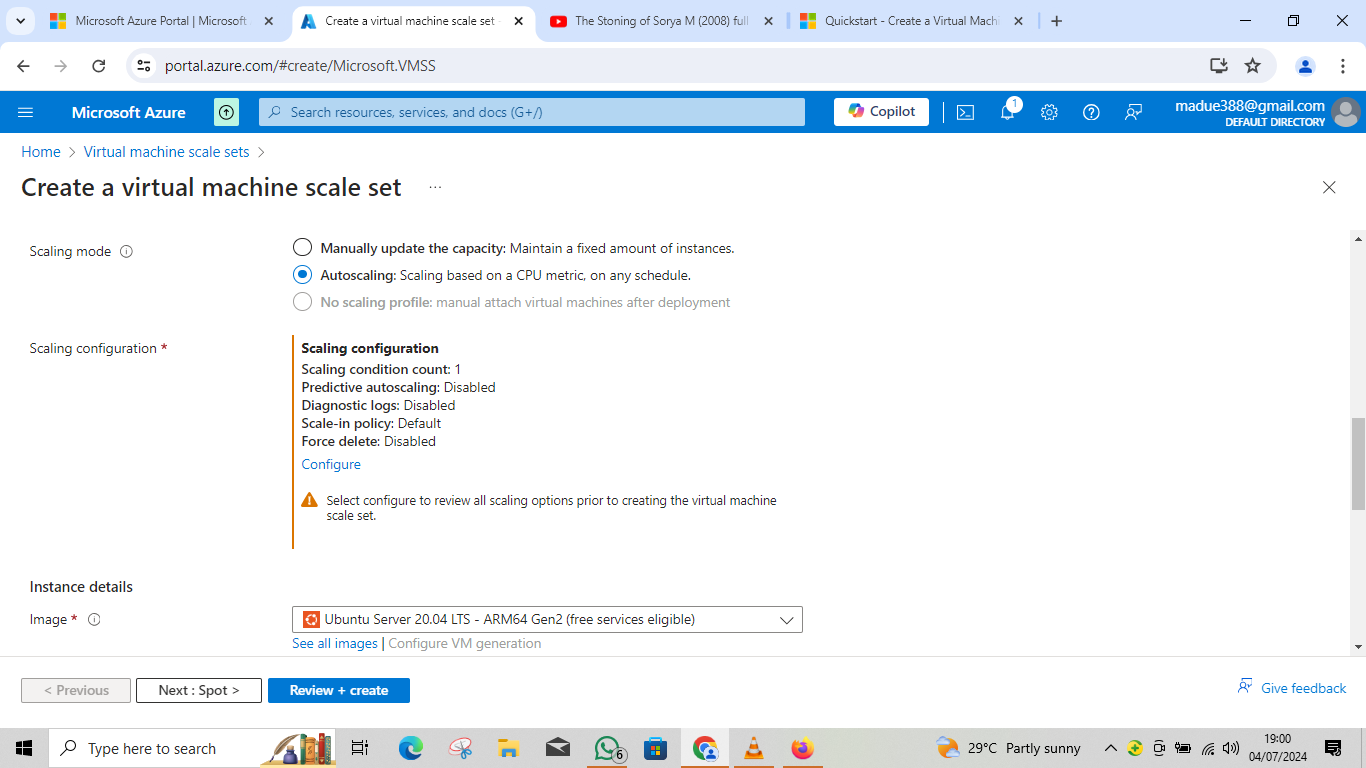Click the Configure scaling link
Screen dimensions: 1366x768
point(331,465)
